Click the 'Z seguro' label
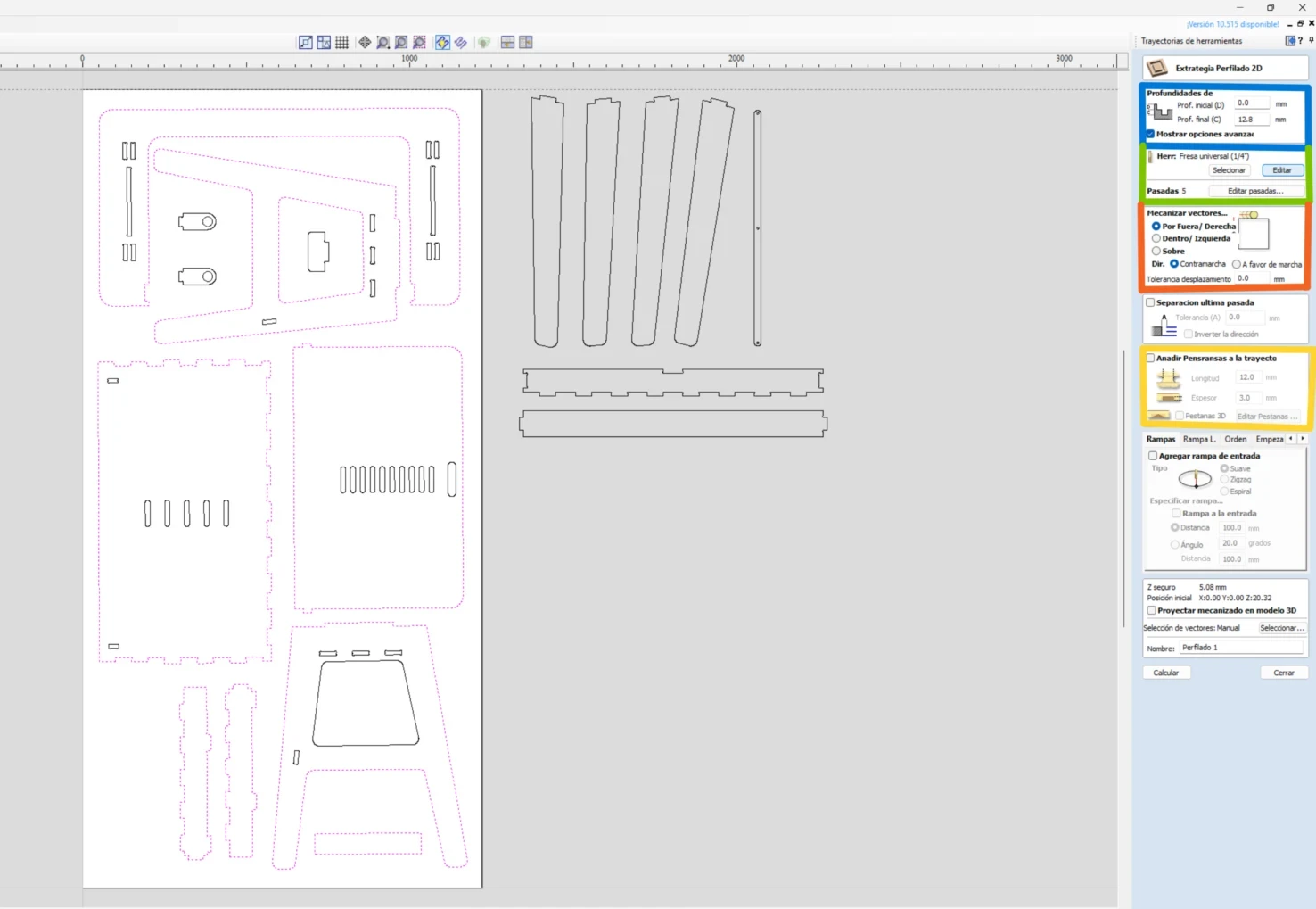The height and width of the screenshot is (909, 1316). coord(1161,587)
